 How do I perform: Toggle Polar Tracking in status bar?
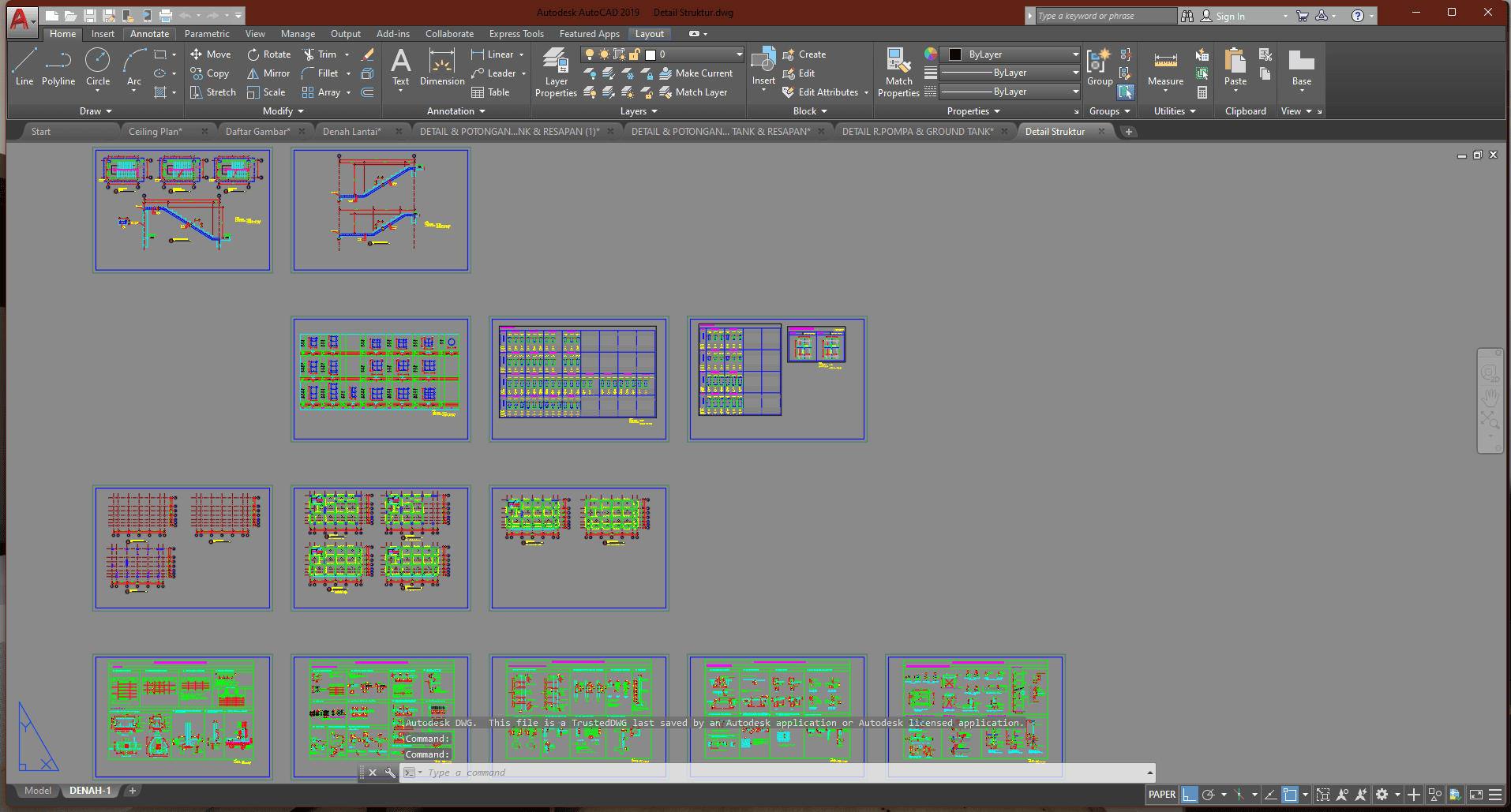1208,795
